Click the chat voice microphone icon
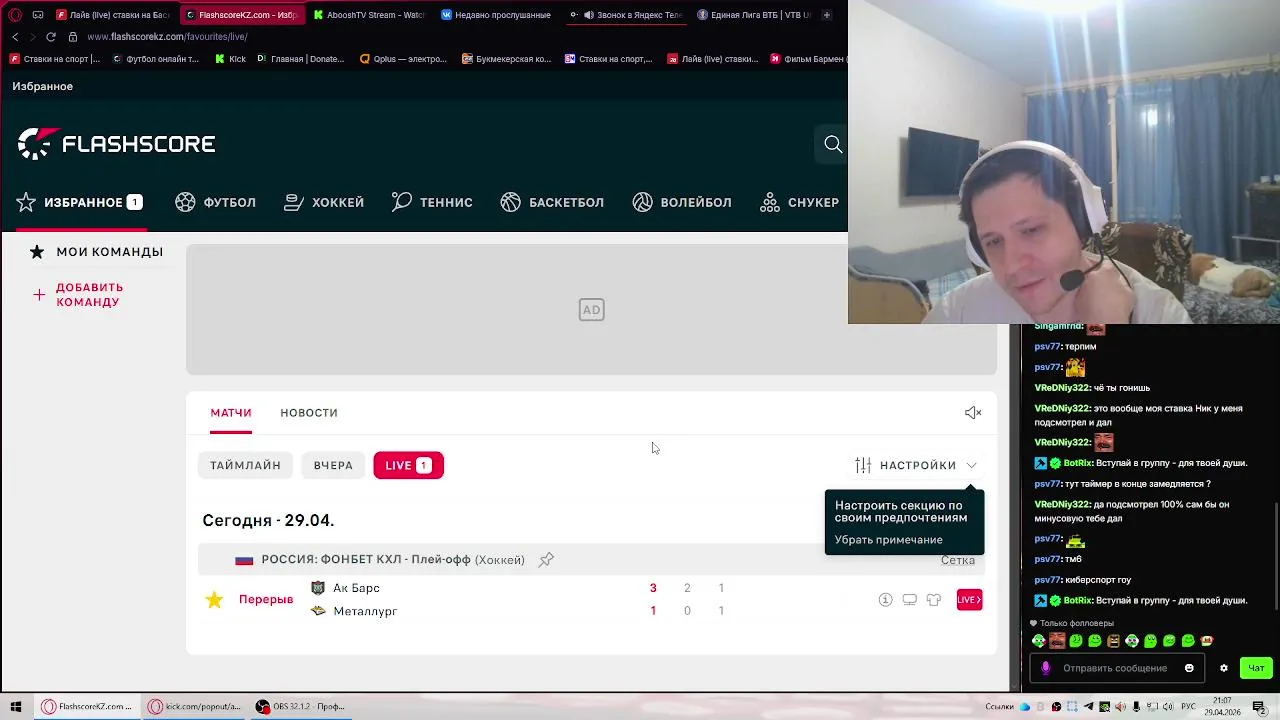1280x720 pixels. pos(1046,668)
